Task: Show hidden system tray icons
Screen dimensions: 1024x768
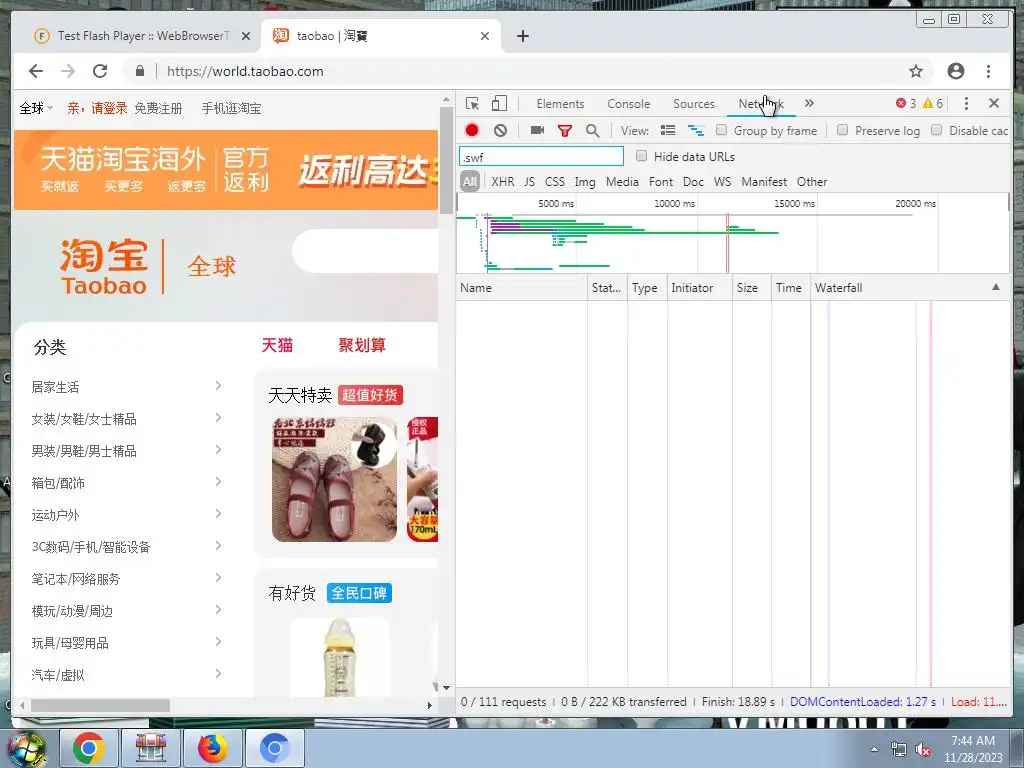Action: (874, 749)
